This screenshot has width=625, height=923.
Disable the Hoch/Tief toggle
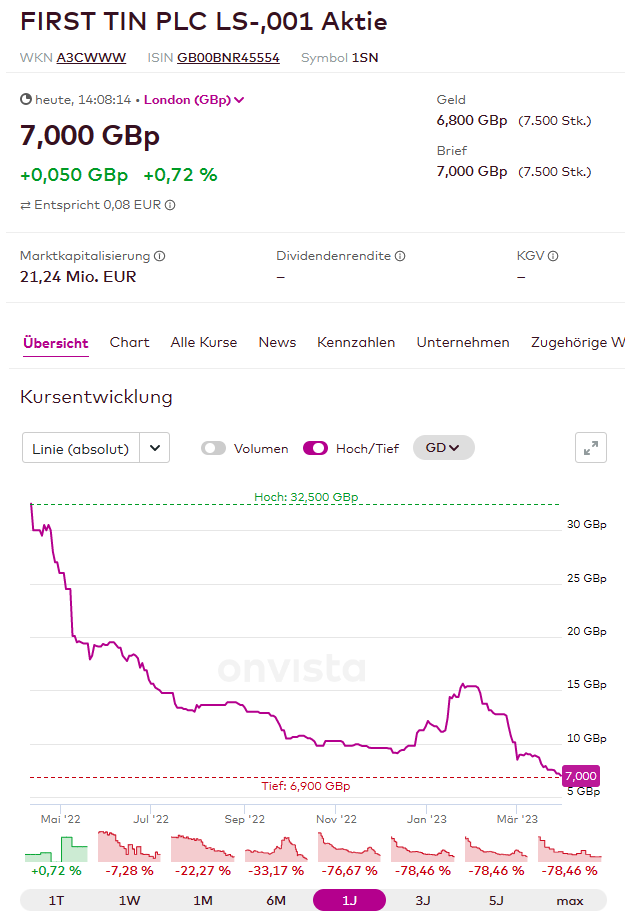point(315,449)
